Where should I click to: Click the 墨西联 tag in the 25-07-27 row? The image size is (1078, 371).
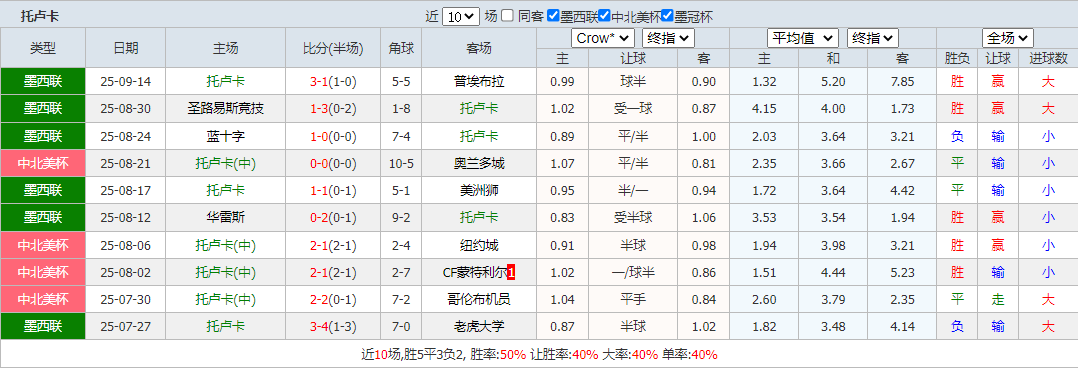(x=43, y=327)
